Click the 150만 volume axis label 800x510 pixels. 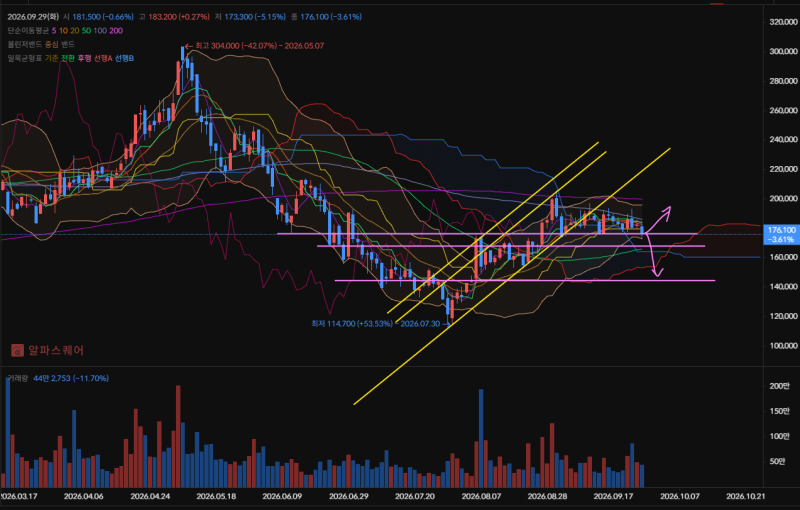point(779,411)
